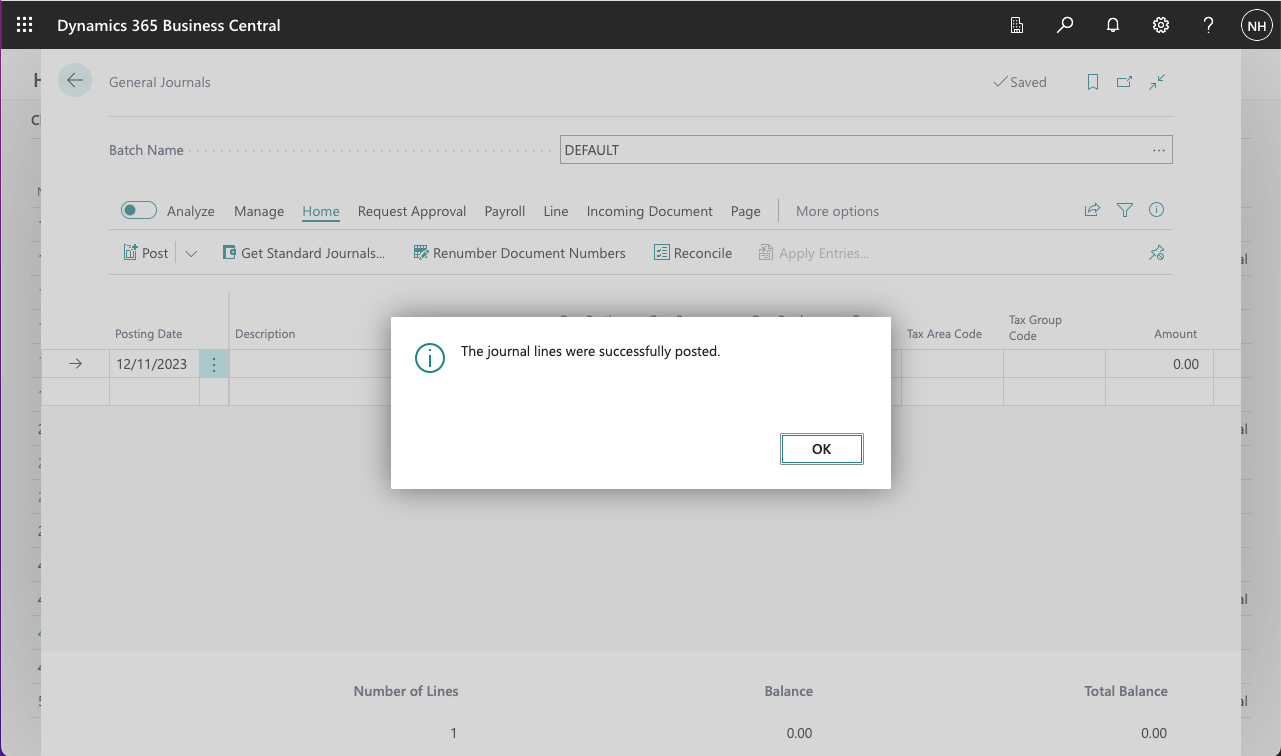1281x756 pixels.
Task: Collapse the page with the shrink icon
Action: (x=1157, y=82)
